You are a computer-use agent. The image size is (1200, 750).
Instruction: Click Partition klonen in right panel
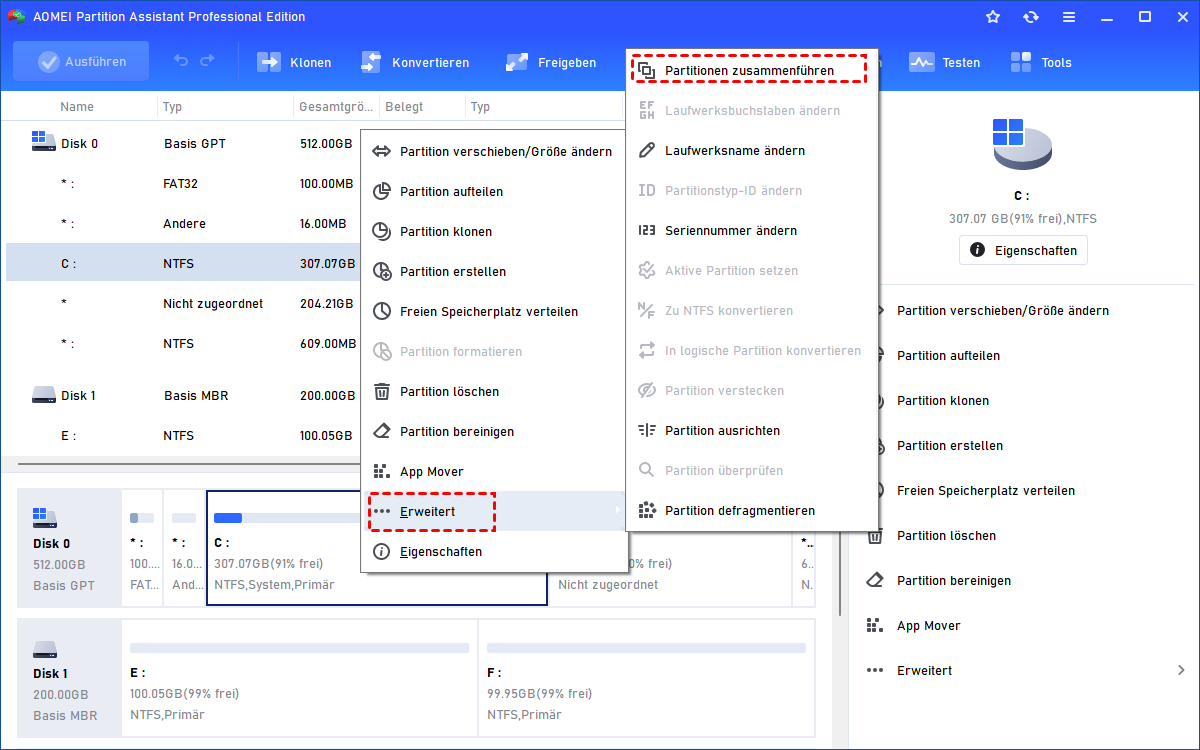pos(943,401)
